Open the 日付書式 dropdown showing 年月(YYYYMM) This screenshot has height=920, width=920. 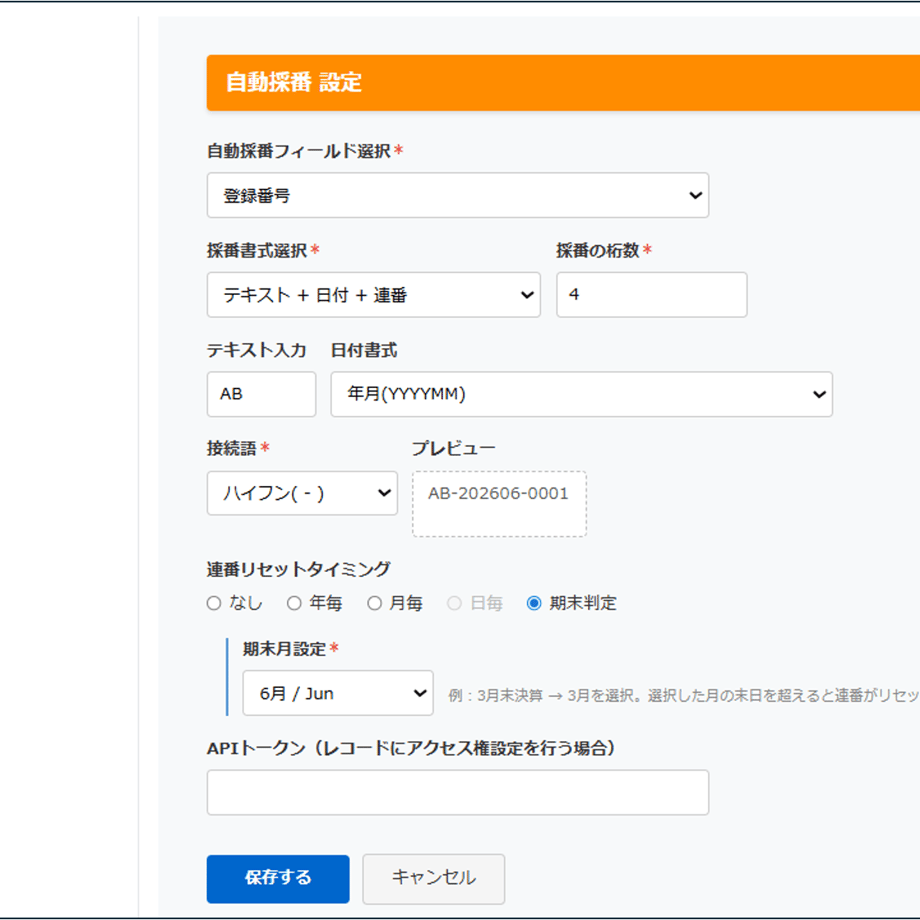581,394
